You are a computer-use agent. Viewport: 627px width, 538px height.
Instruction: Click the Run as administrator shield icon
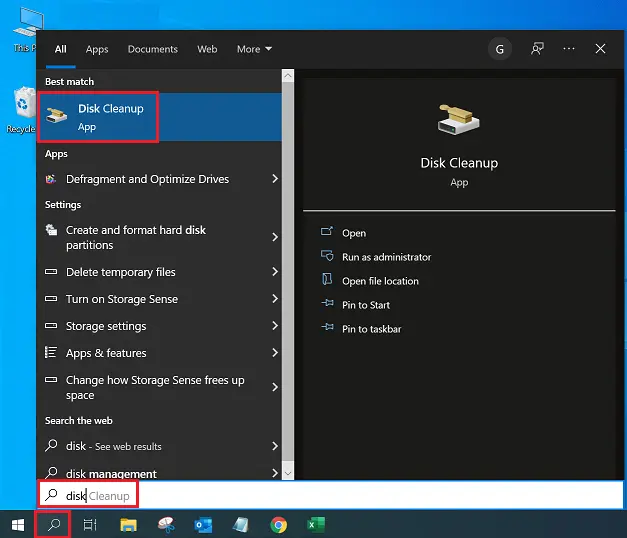tap(327, 256)
